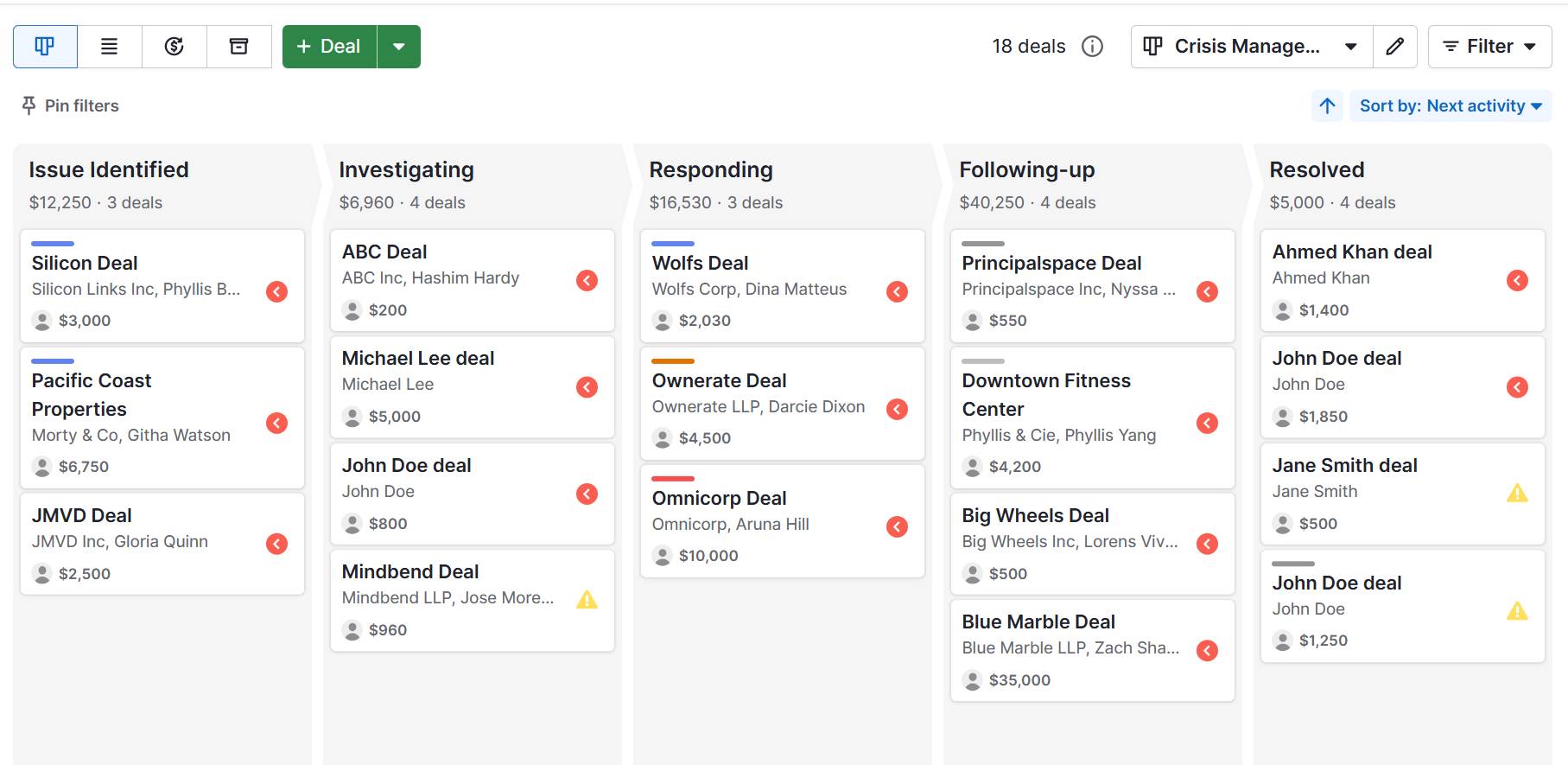Click the edit pipeline pencil icon
This screenshot has height=765, width=1568.
[x=1394, y=47]
